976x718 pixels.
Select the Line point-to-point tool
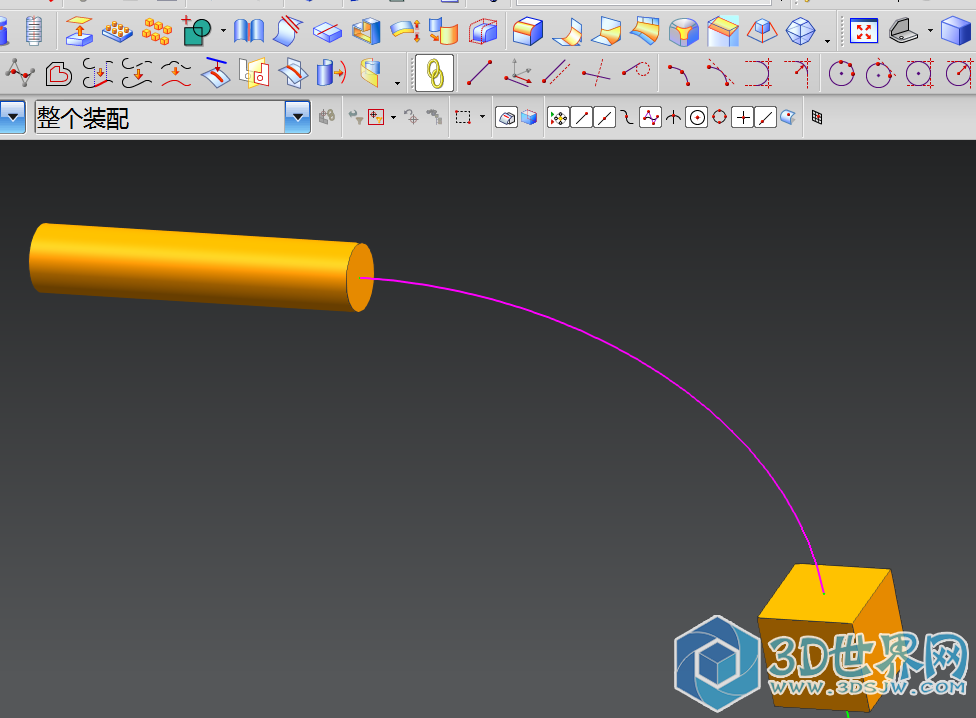pos(479,73)
